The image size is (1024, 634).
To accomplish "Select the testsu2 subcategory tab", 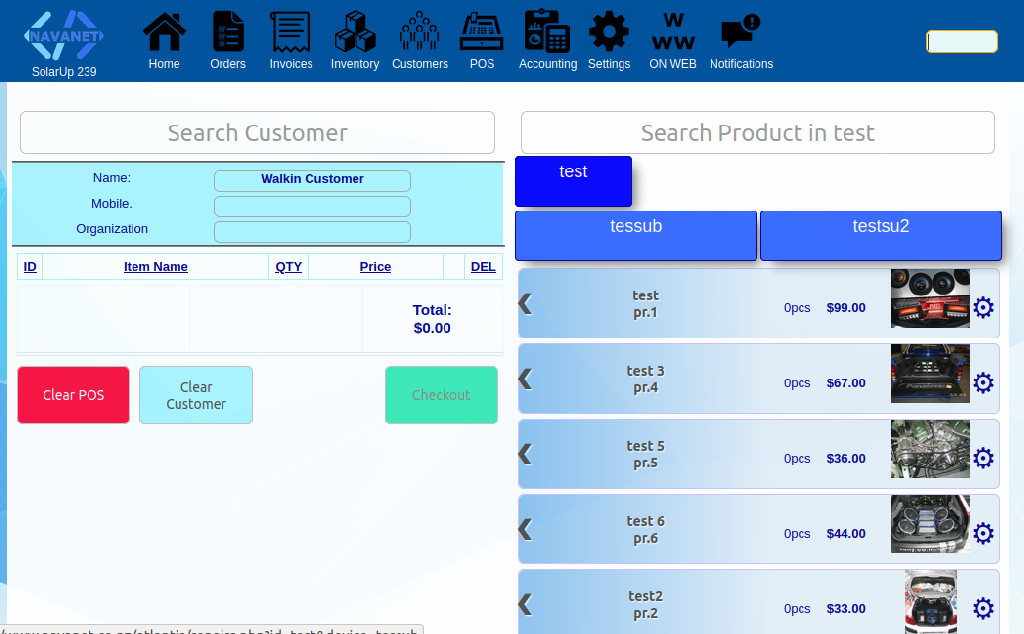I will [x=880, y=235].
